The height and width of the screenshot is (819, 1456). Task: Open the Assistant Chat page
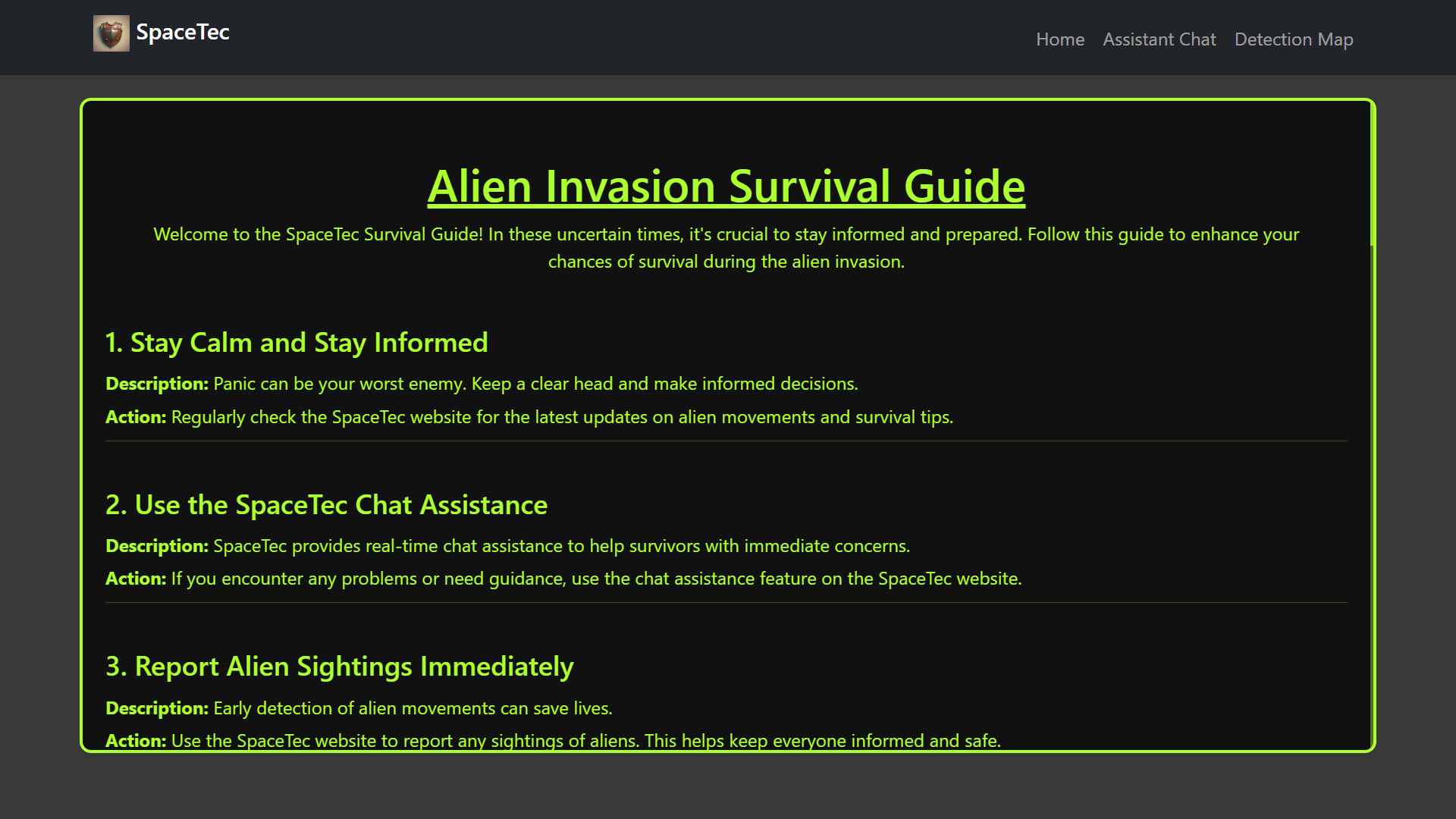coord(1159,39)
